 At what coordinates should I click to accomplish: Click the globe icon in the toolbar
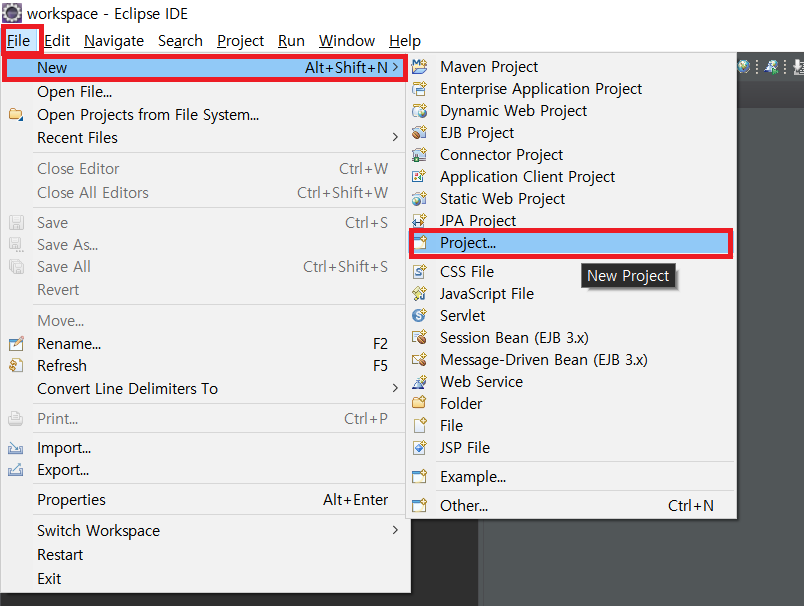(743, 67)
